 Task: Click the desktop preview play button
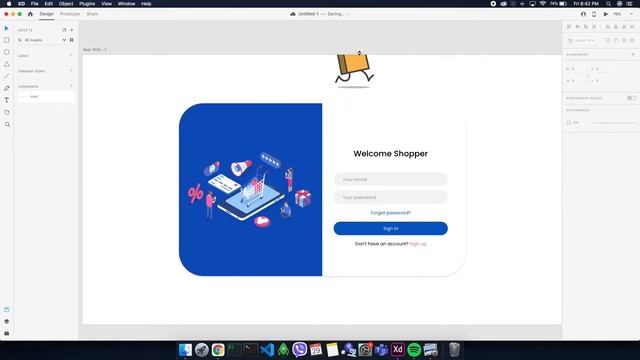[x=606, y=14]
